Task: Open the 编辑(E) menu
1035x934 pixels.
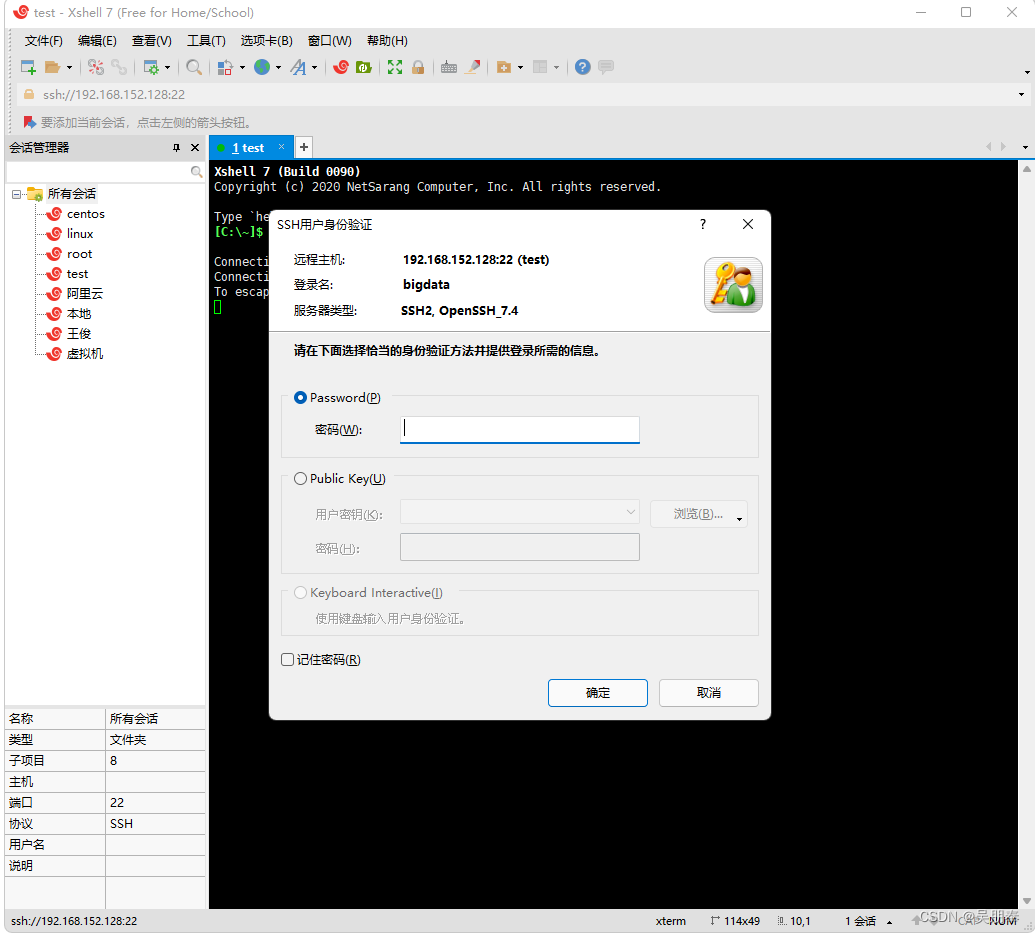Action: click(97, 41)
